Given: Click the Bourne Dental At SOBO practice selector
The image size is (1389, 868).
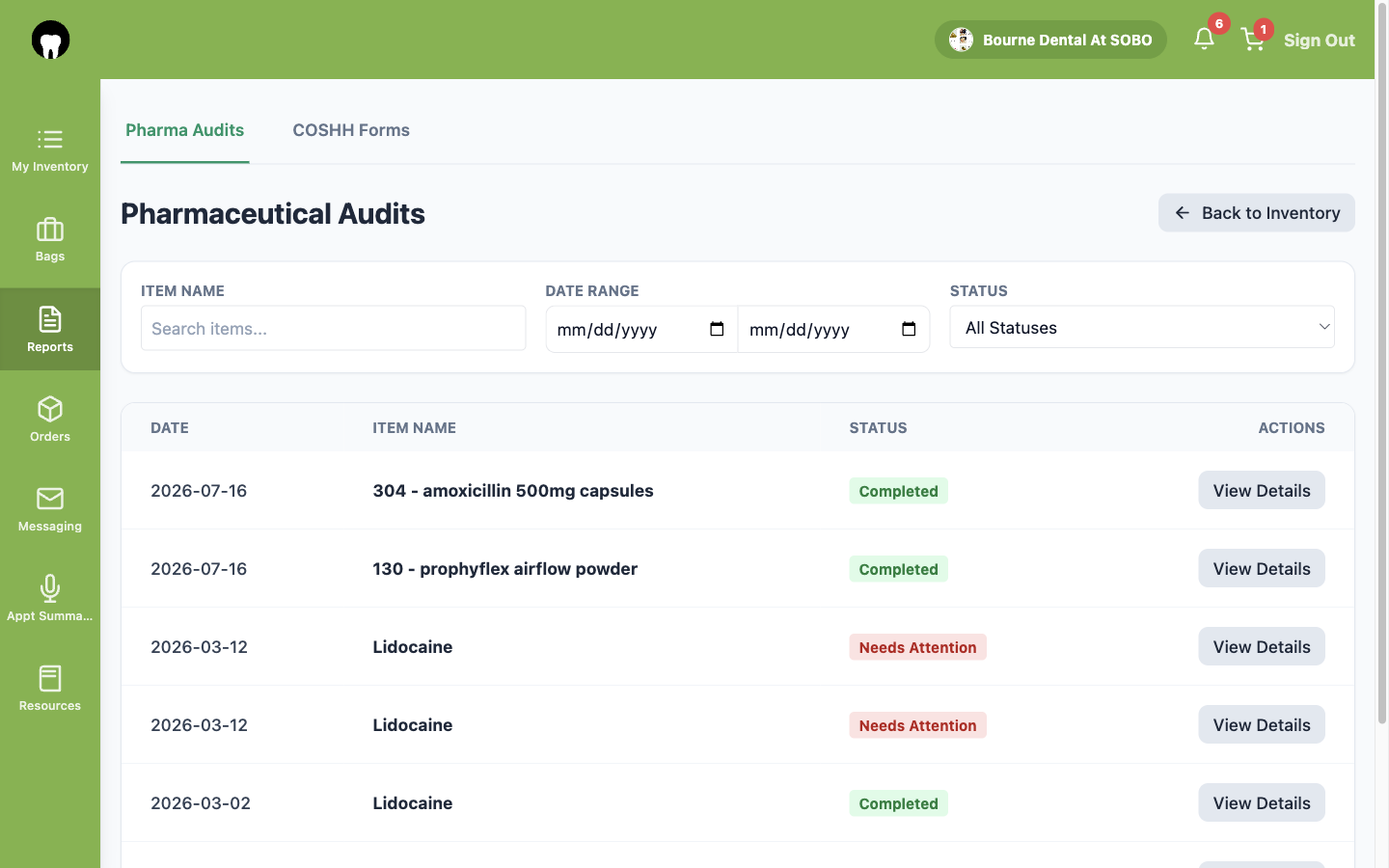Looking at the screenshot, I should click(1050, 40).
